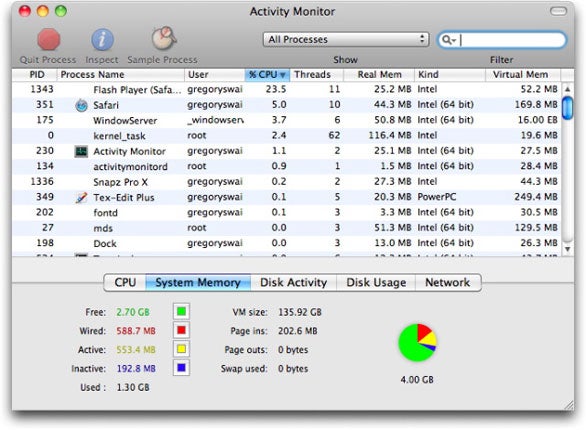
Task: Select the Flash Player (Safa... process row
Action: [x=287, y=90]
